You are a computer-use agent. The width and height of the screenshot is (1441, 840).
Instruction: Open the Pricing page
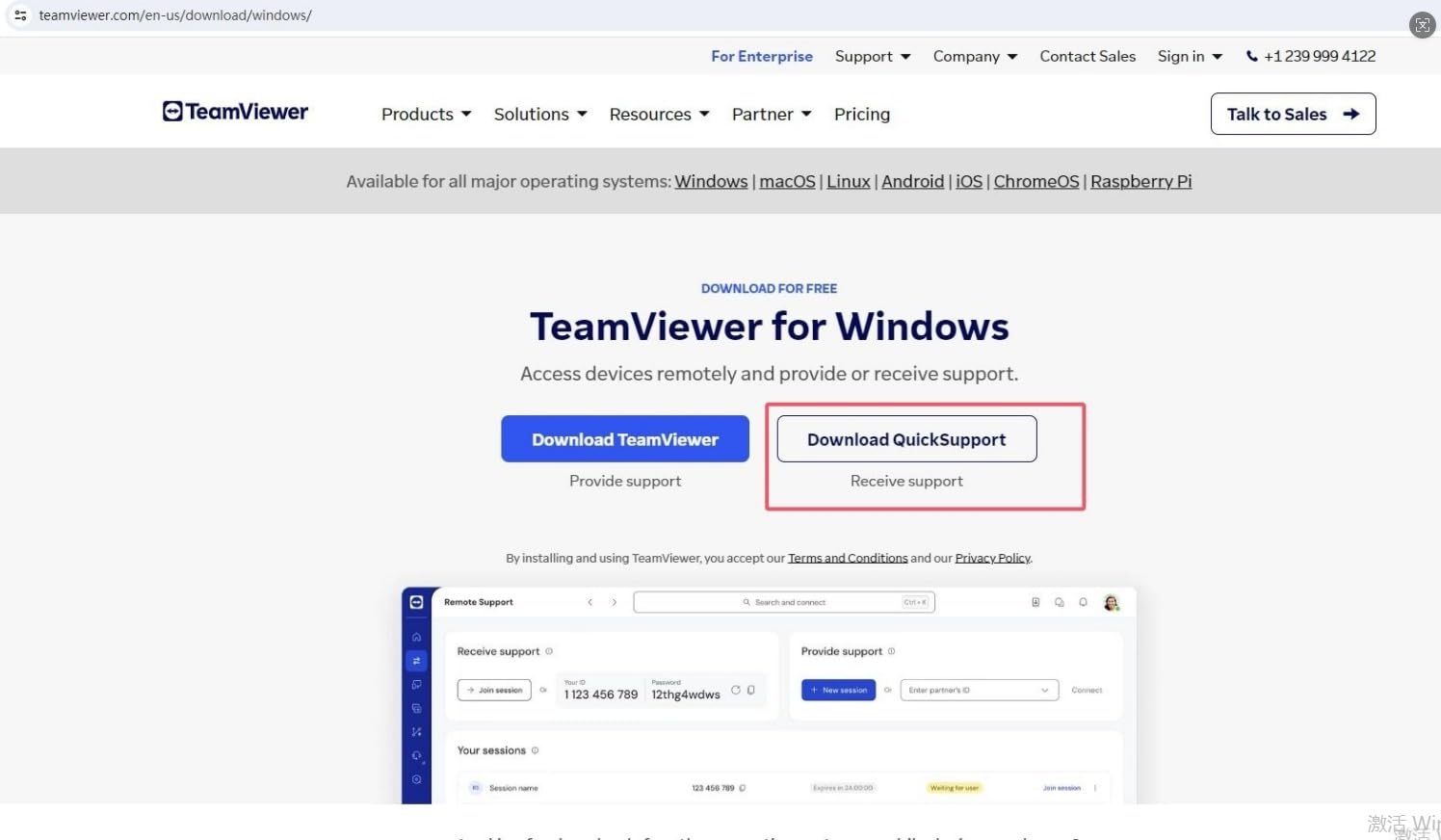(862, 114)
